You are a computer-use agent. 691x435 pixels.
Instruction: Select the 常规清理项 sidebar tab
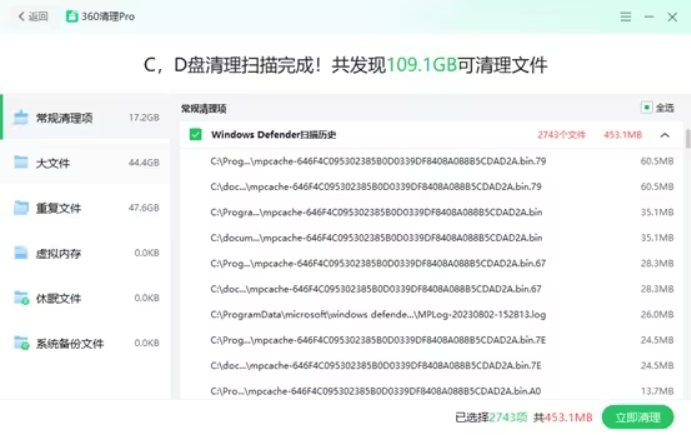tap(86, 117)
